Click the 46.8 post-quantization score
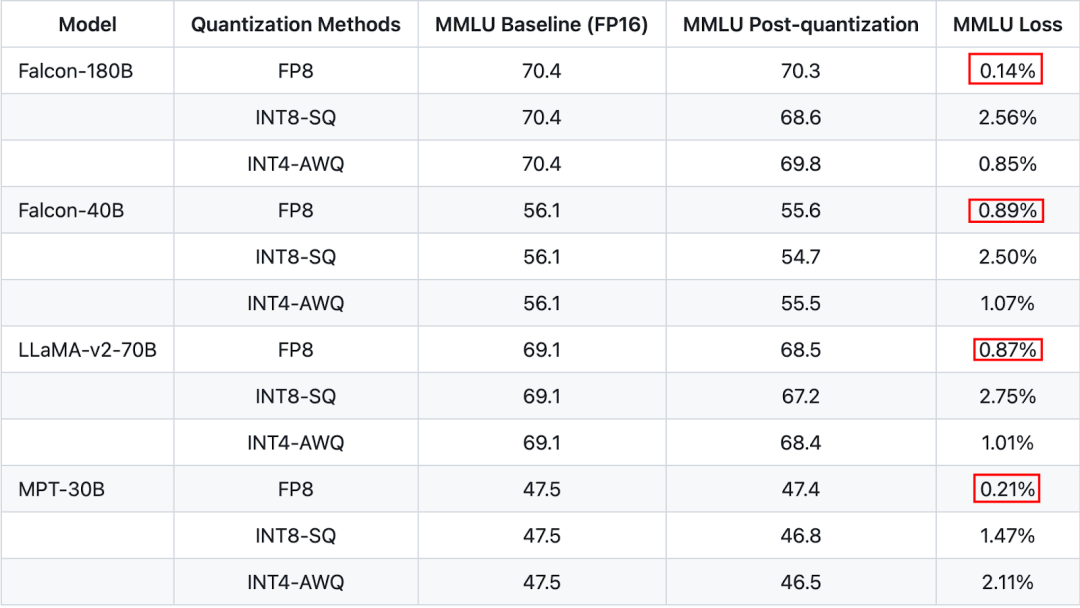Viewport: 1080px width, 608px height. tap(801, 536)
